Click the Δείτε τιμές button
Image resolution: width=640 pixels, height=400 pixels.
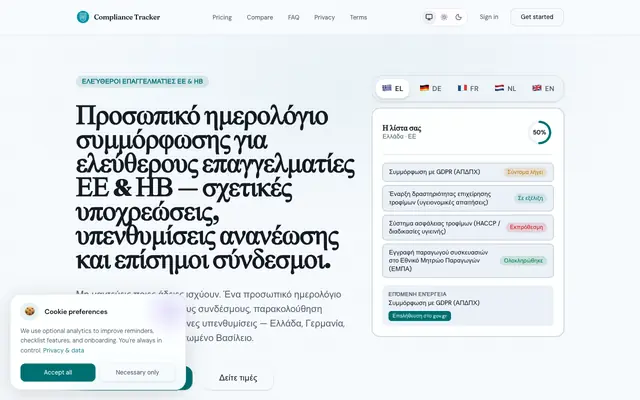[x=238, y=378]
